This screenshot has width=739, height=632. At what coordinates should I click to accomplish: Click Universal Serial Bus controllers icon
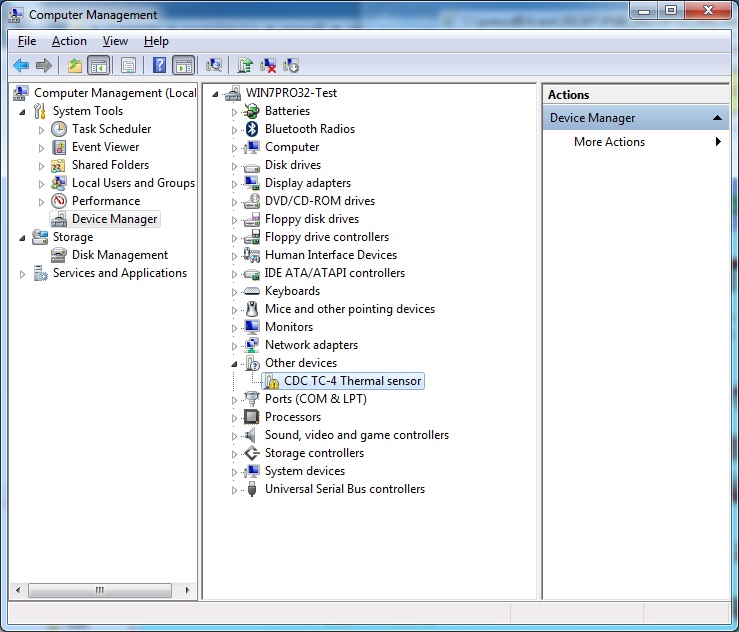[252, 489]
